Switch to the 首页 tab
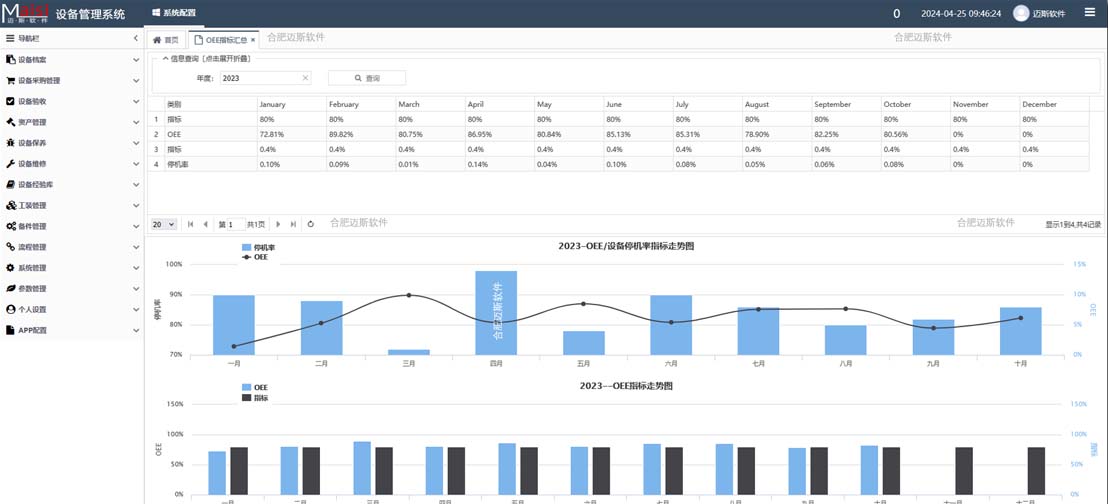This screenshot has width=1108, height=504. click(x=165, y=40)
